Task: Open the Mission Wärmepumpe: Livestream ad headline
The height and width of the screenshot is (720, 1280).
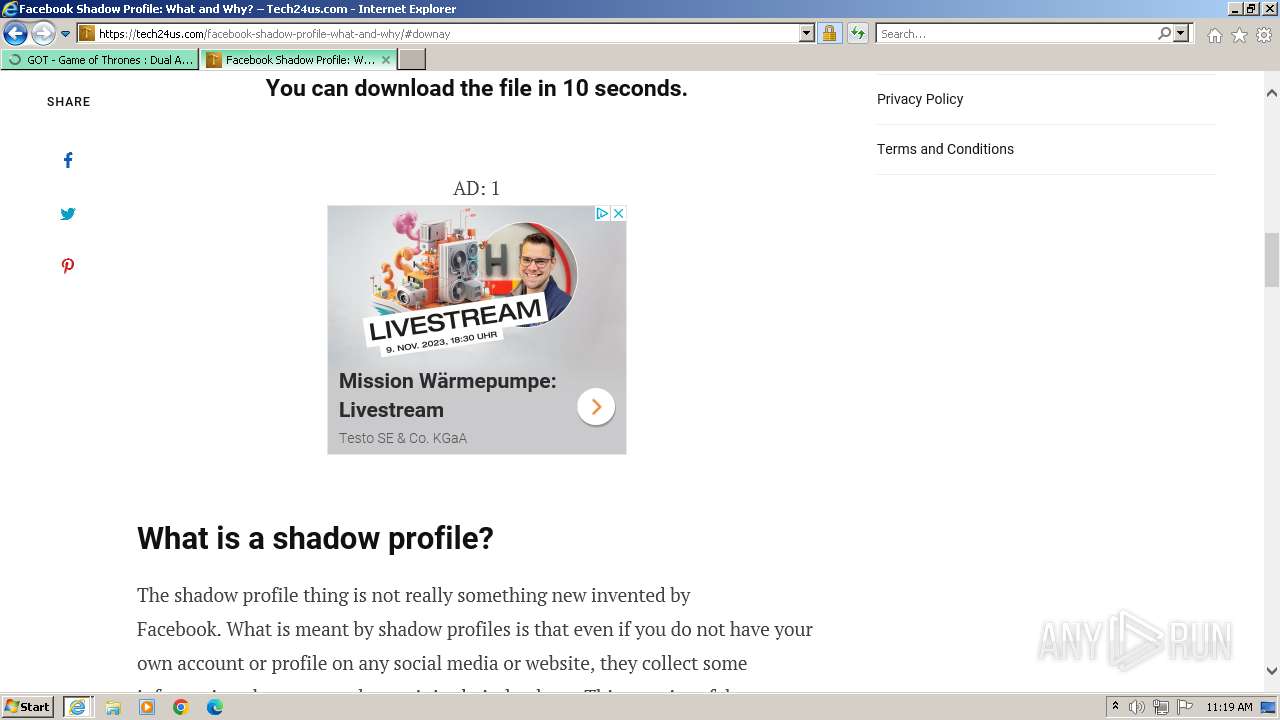Action: 448,395
